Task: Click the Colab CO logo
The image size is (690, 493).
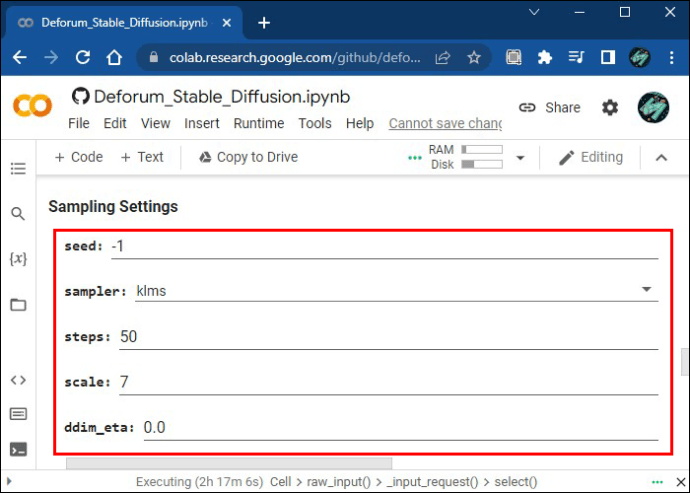Action: click(x=32, y=106)
